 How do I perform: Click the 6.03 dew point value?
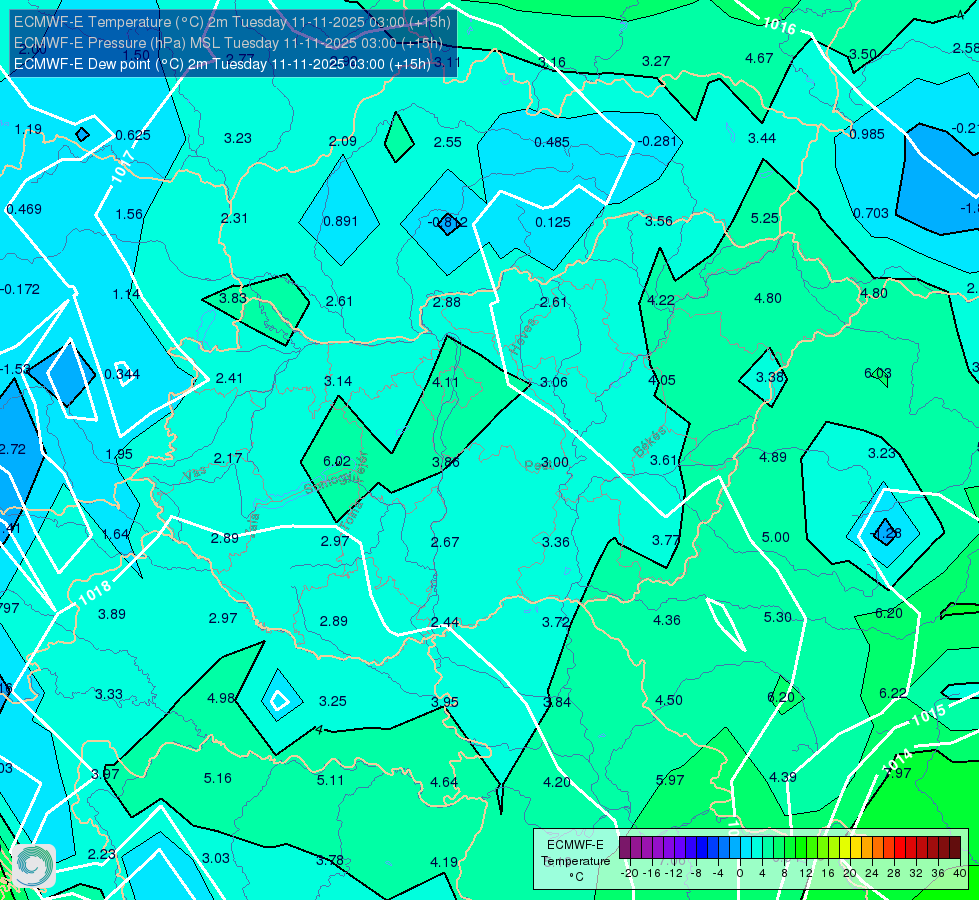coord(877,373)
